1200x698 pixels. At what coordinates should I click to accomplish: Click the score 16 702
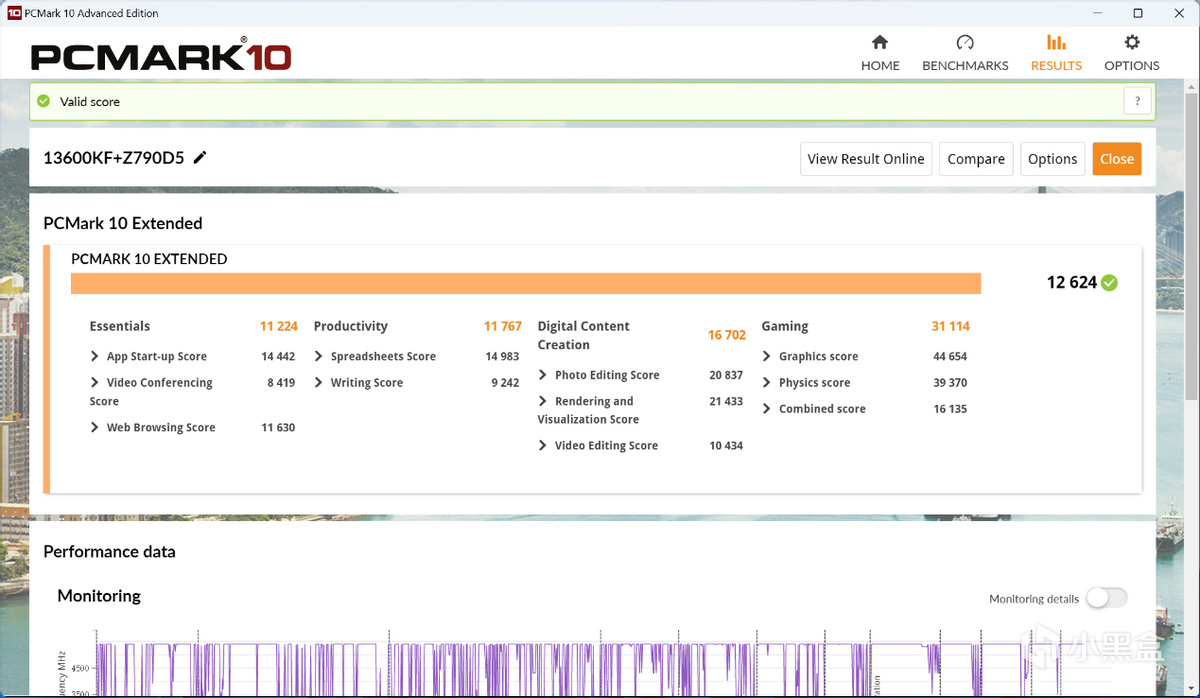(x=727, y=335)
